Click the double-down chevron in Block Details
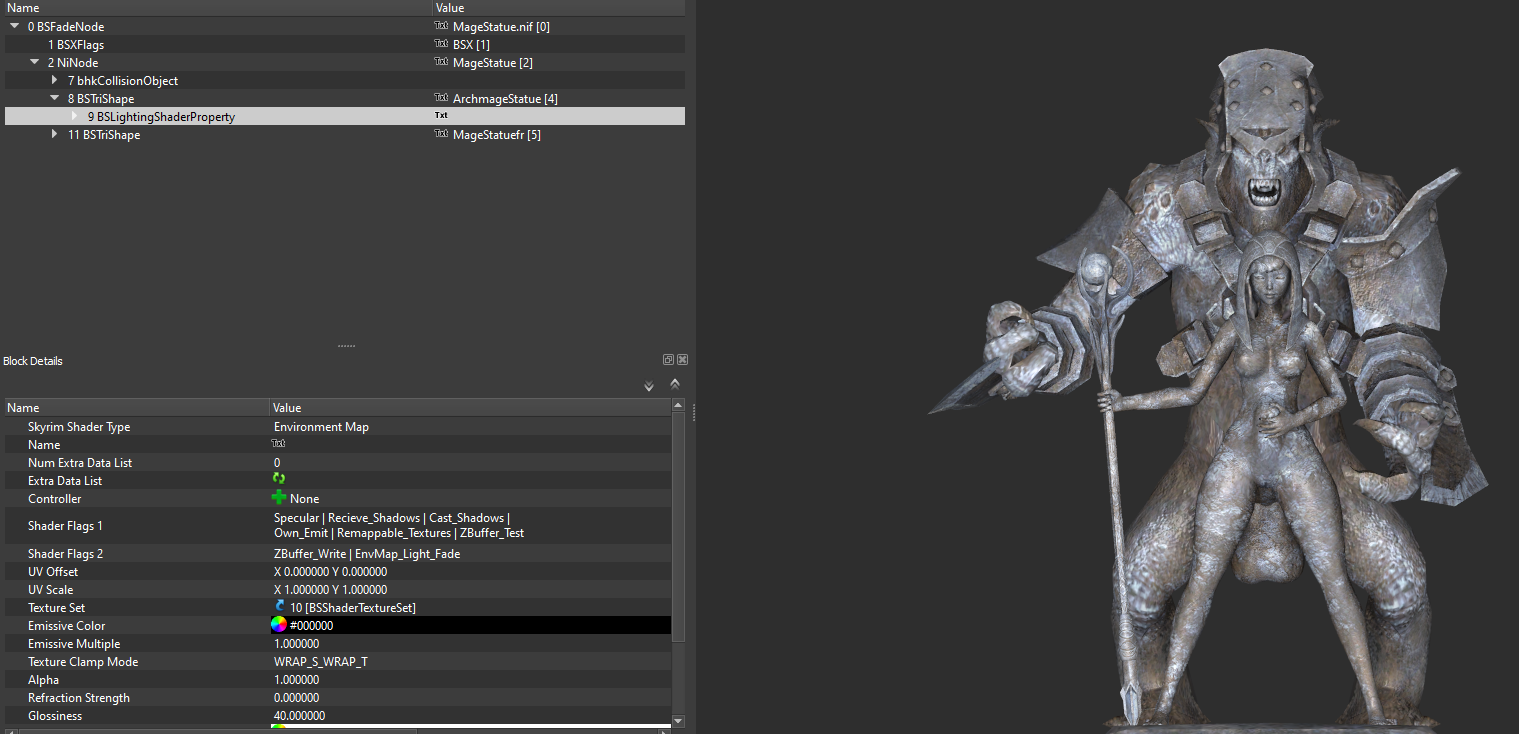The width and height of the screenshot is (1519, 734). coord(649,386)
